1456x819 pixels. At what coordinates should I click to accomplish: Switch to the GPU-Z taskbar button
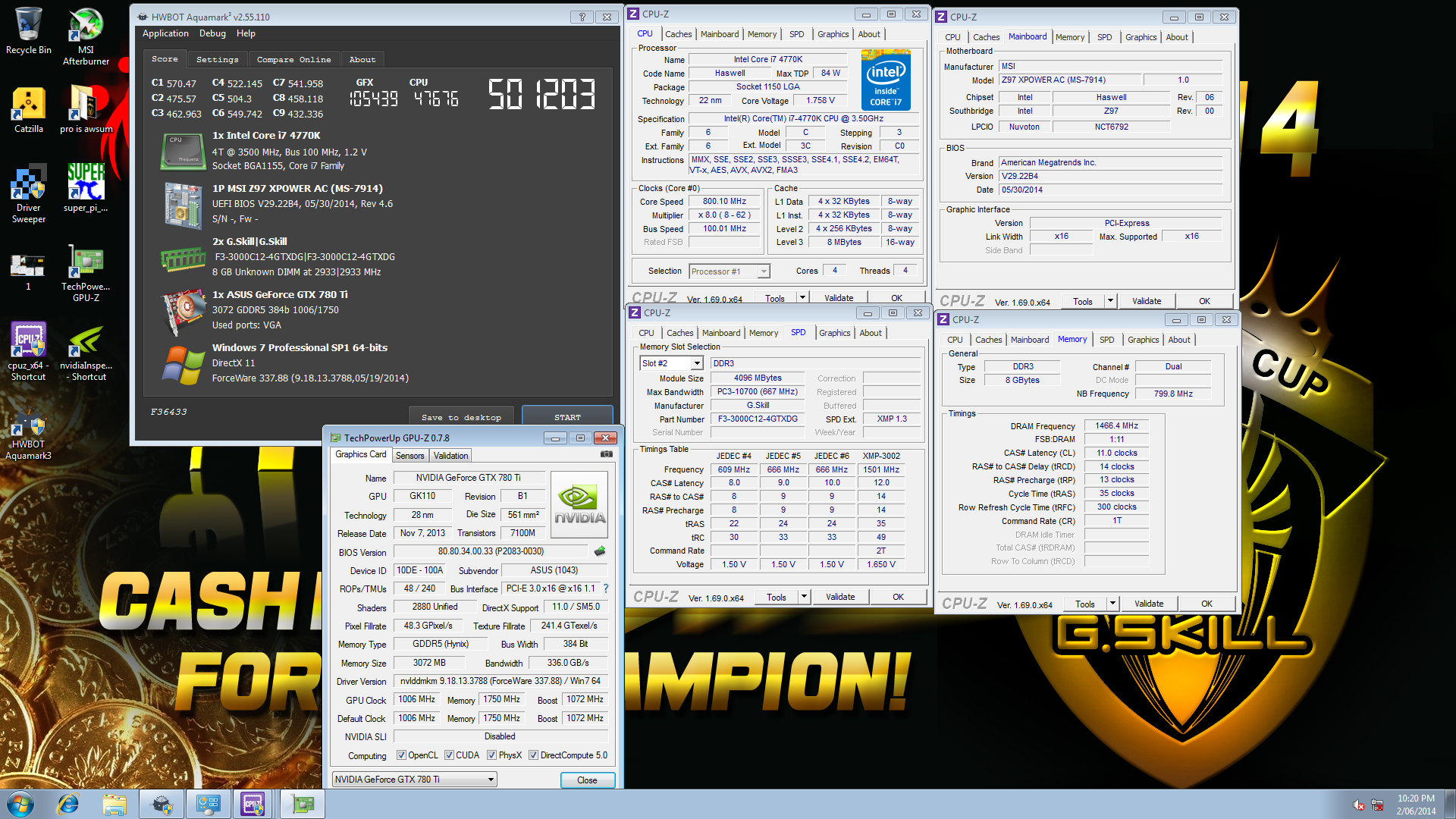[303, 804]
